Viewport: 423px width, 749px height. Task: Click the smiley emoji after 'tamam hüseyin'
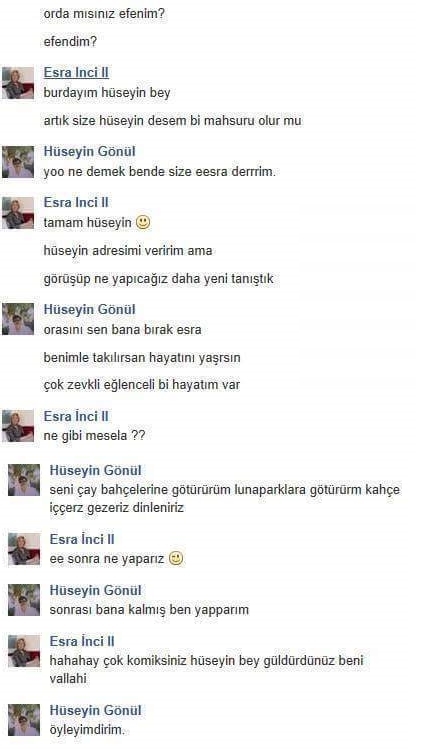(143, 222)
